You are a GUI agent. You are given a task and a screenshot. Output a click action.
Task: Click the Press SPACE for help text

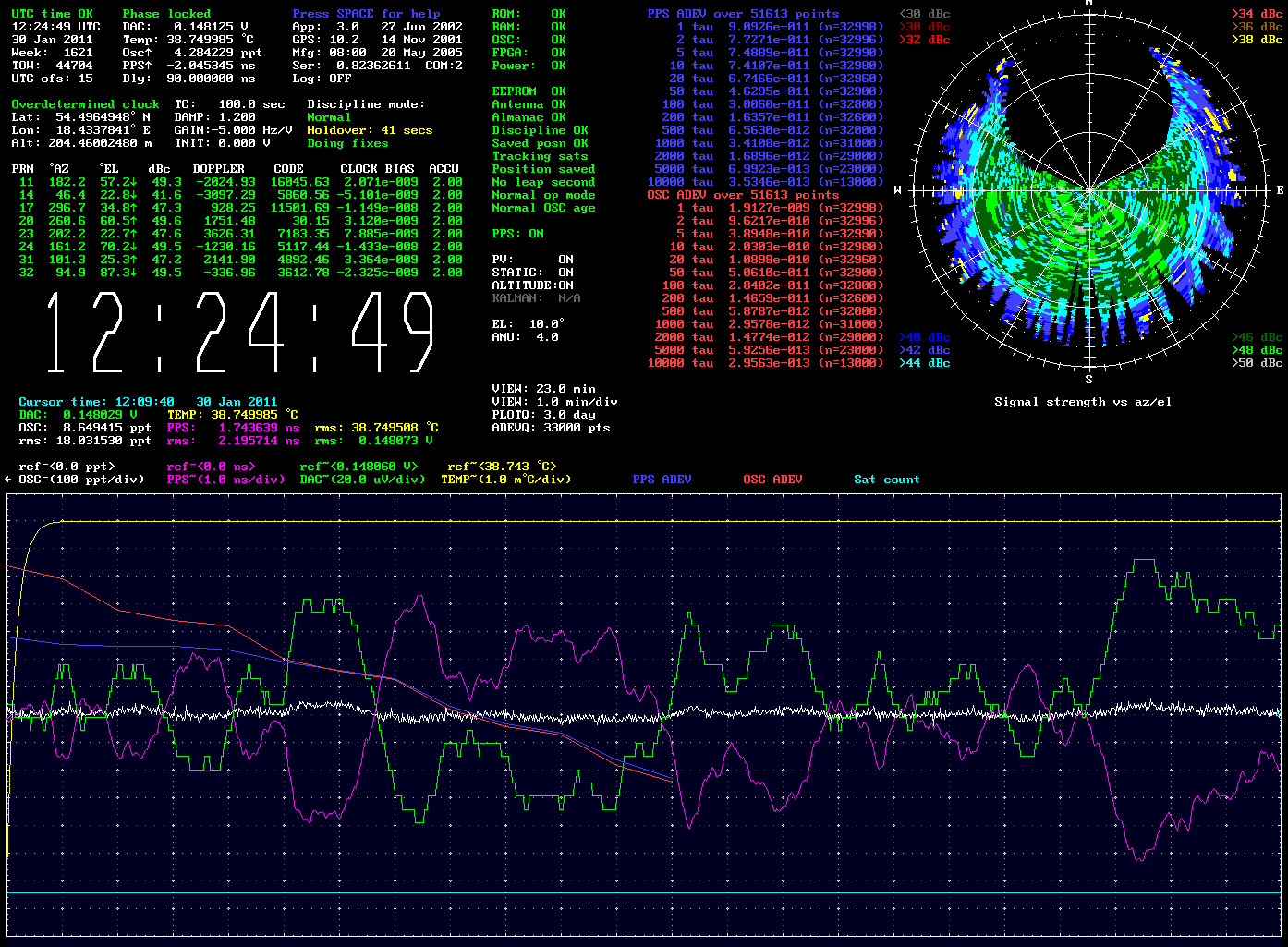[366, 14]
